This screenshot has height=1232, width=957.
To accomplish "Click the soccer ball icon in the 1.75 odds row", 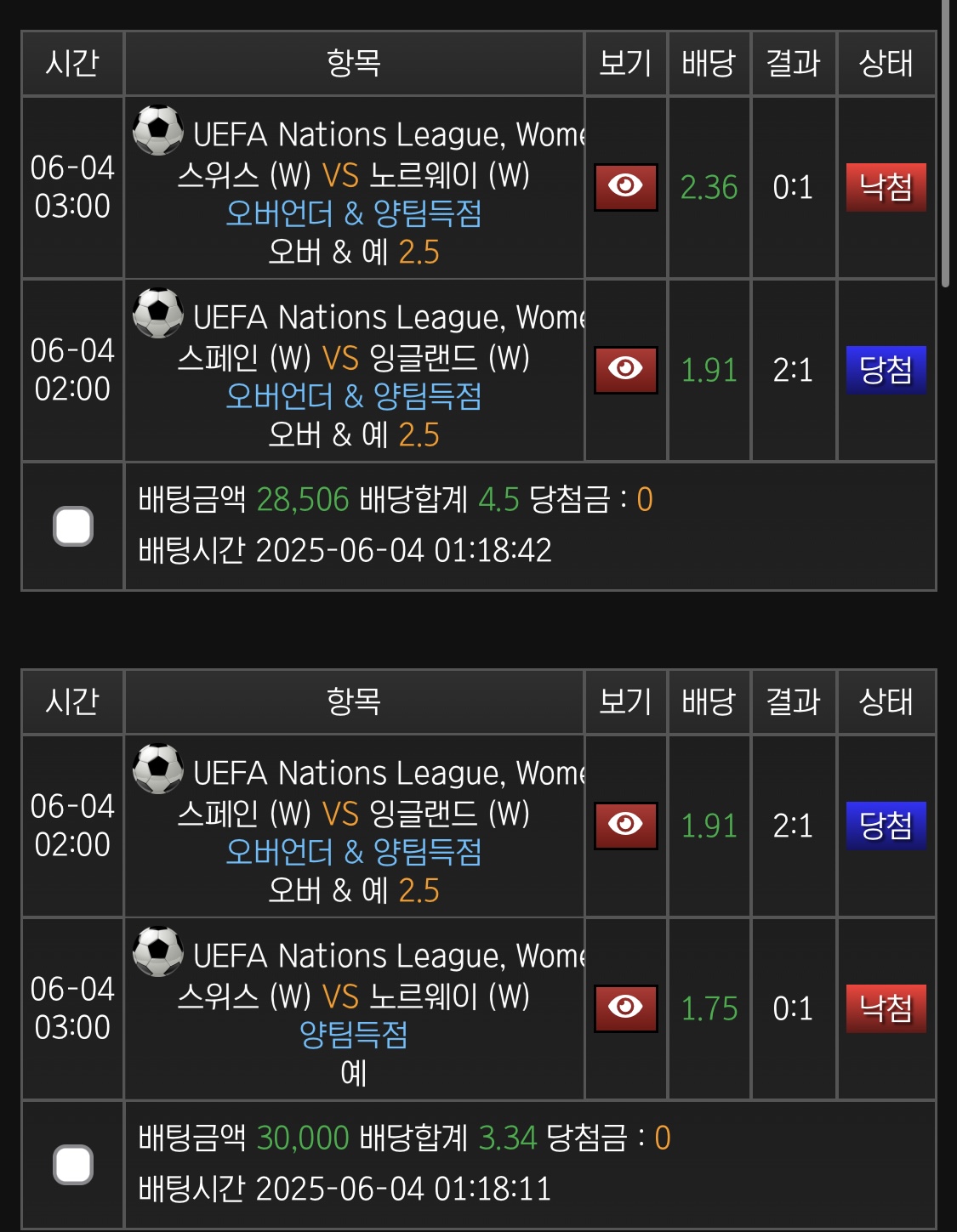I will coord(158,951).
